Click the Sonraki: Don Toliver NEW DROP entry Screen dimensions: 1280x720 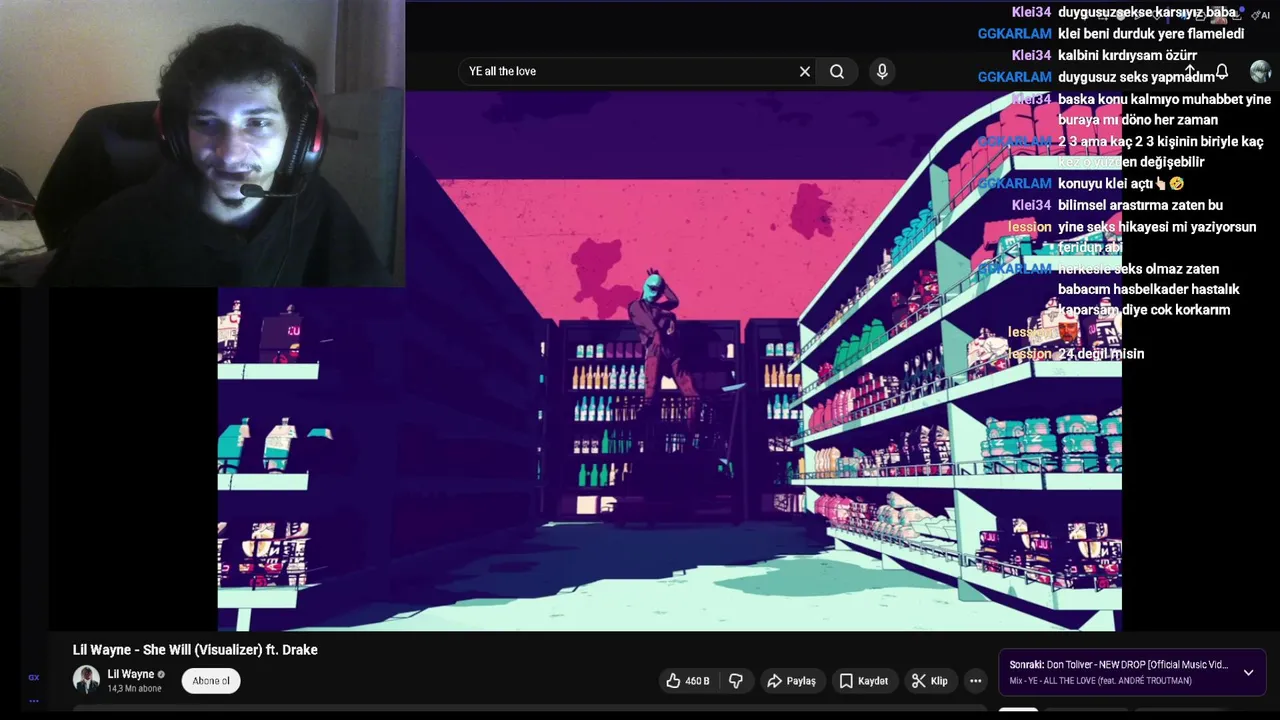[1118, 665]
